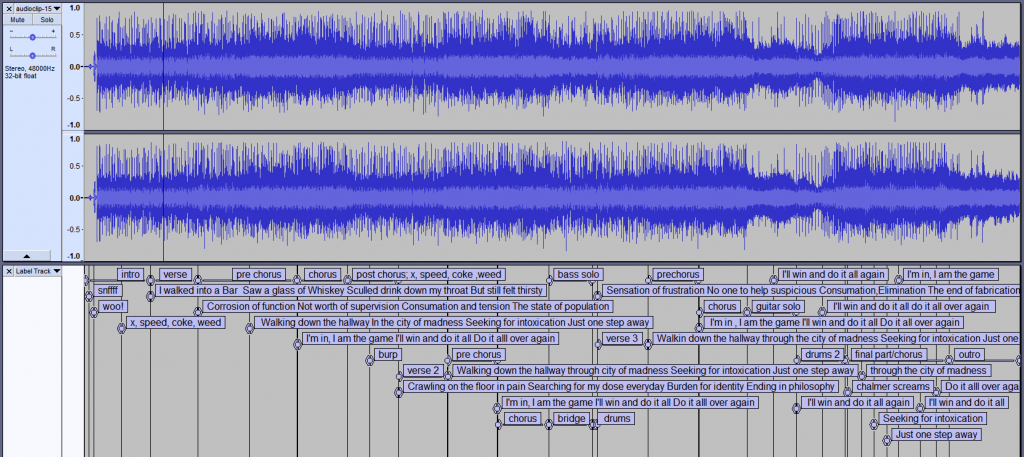Click the gain slider knob
This screenshot has height=457, width=1024.
click(32, 37)
